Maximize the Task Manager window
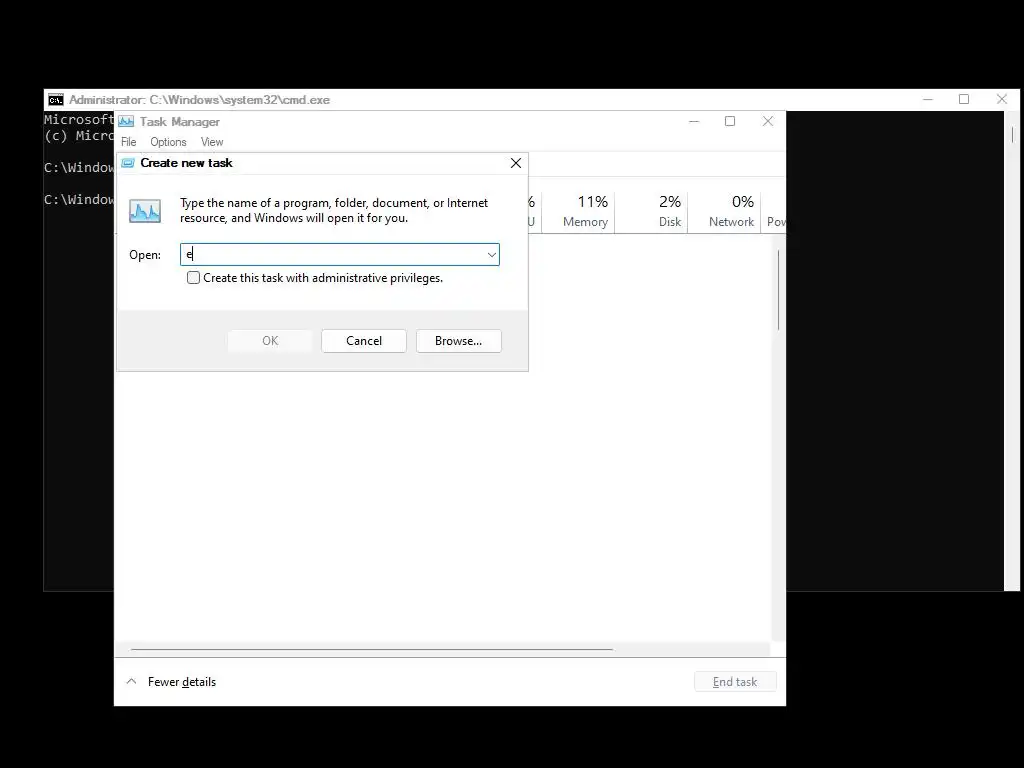Screen dimensions: 1024x768 click(x=730, y=121)
